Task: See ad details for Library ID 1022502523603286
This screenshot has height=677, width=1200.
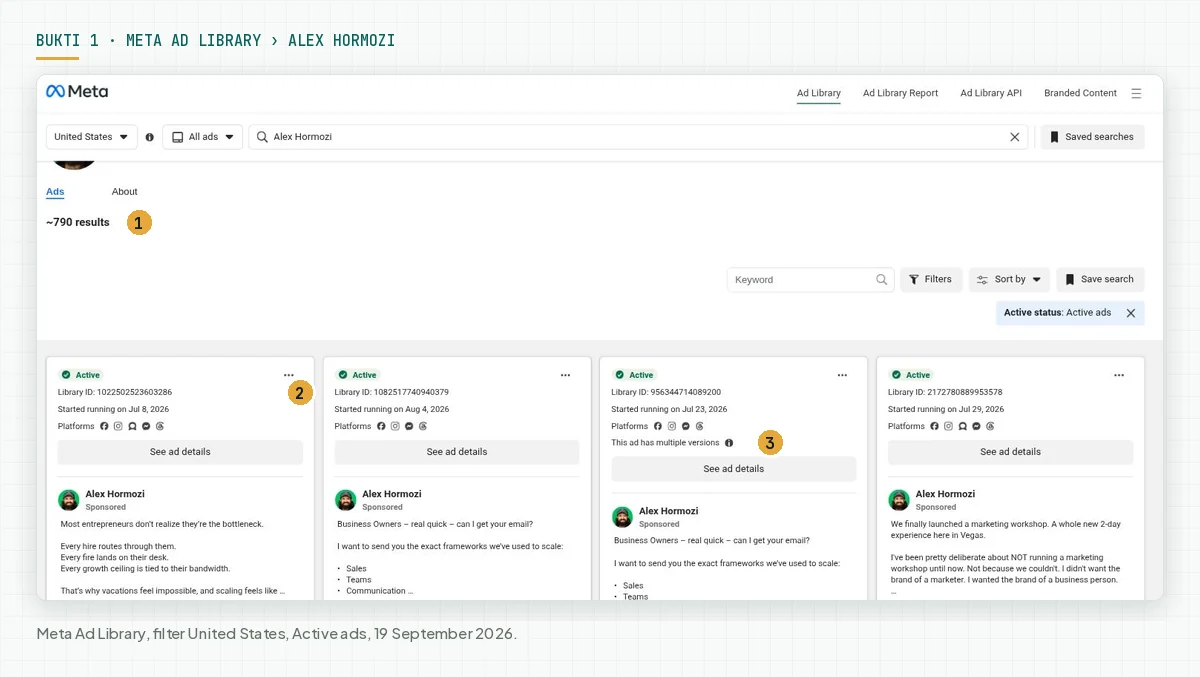Action: [180, 452]
